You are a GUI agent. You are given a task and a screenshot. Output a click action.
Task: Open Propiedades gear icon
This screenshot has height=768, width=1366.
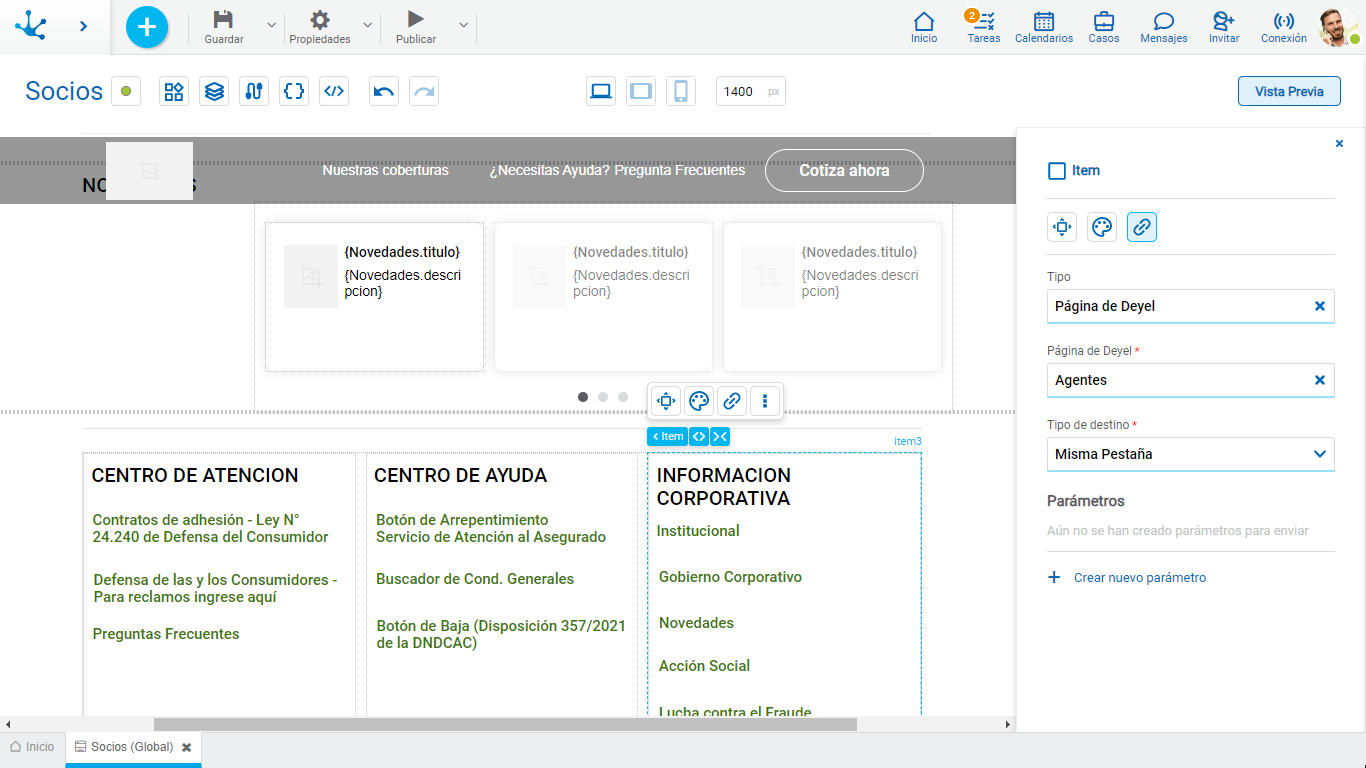point(320,20)
